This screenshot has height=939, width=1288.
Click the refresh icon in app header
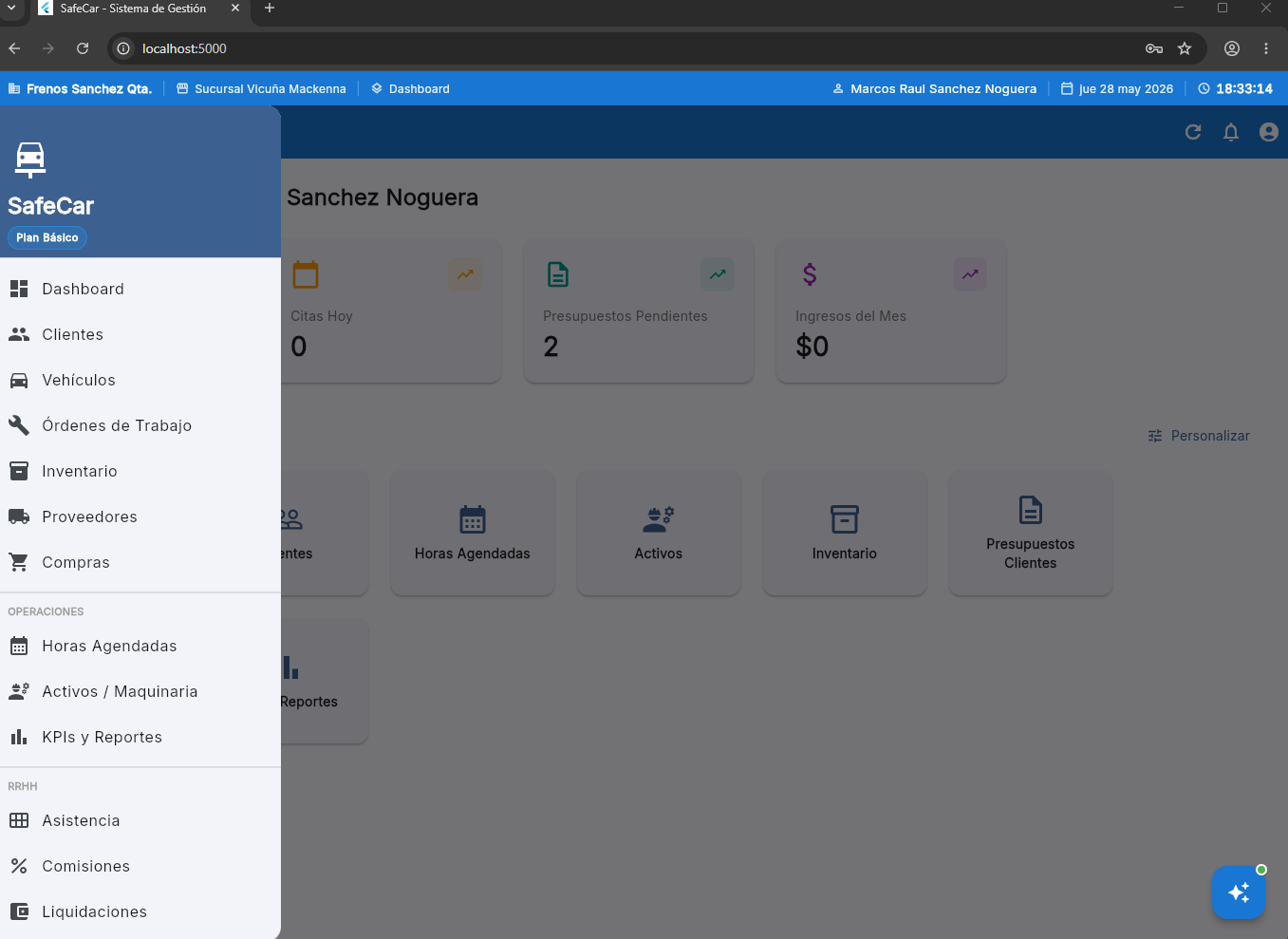pos(1193,132)
